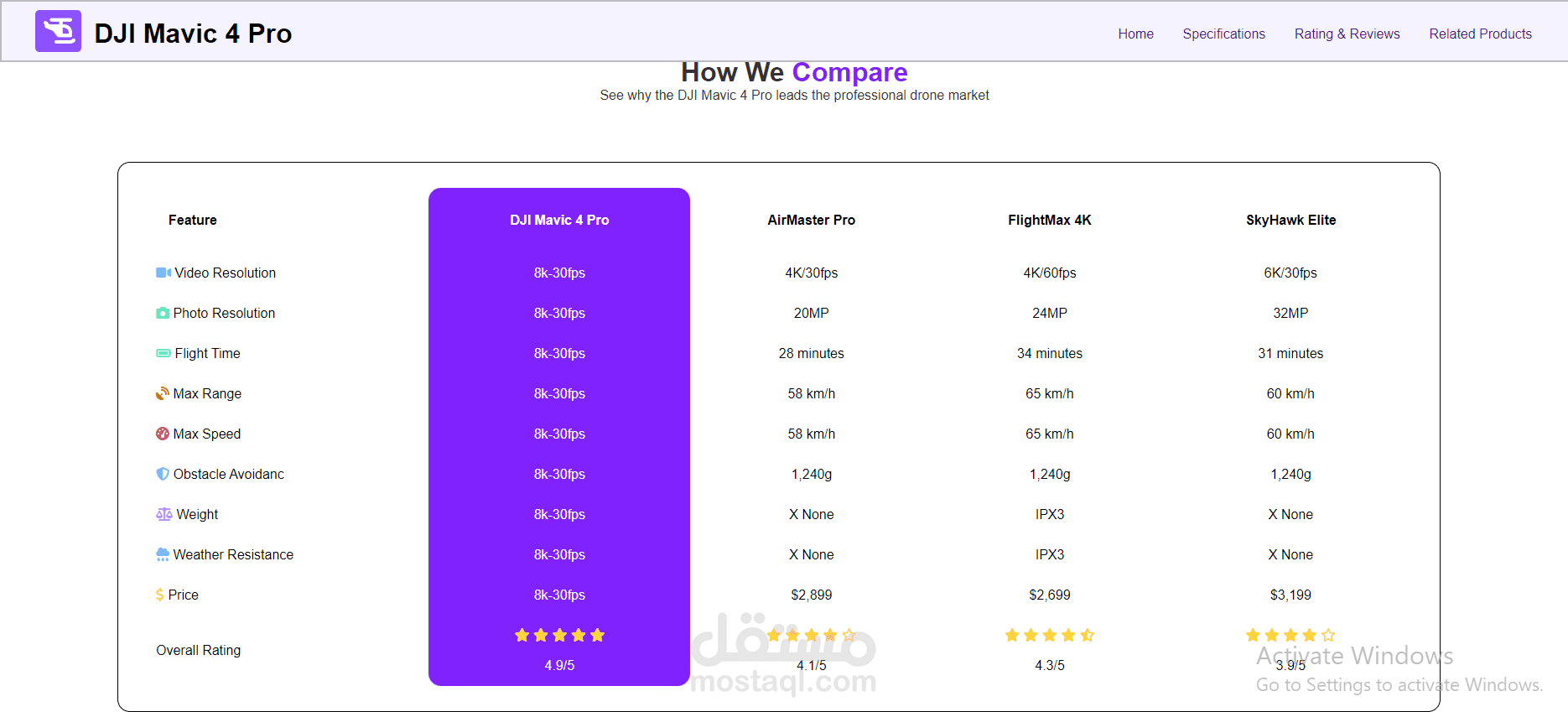Click the DJI Mavic 4 Pro star rating
This screenshot has width=1568, height=712.
[559, 635]
